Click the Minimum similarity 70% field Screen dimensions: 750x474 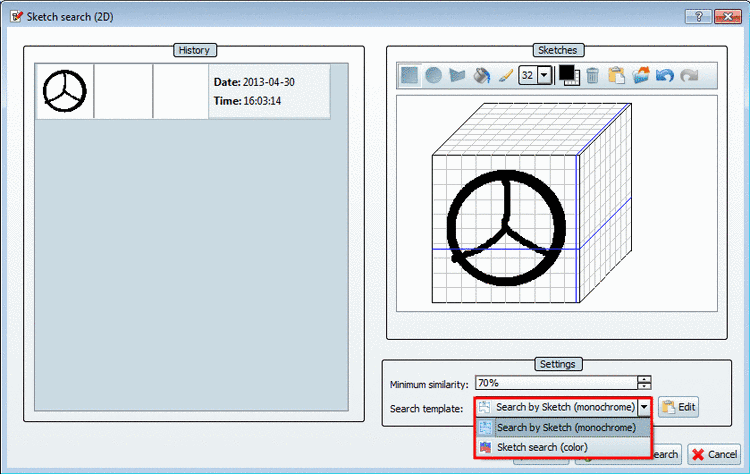point(556,383)
